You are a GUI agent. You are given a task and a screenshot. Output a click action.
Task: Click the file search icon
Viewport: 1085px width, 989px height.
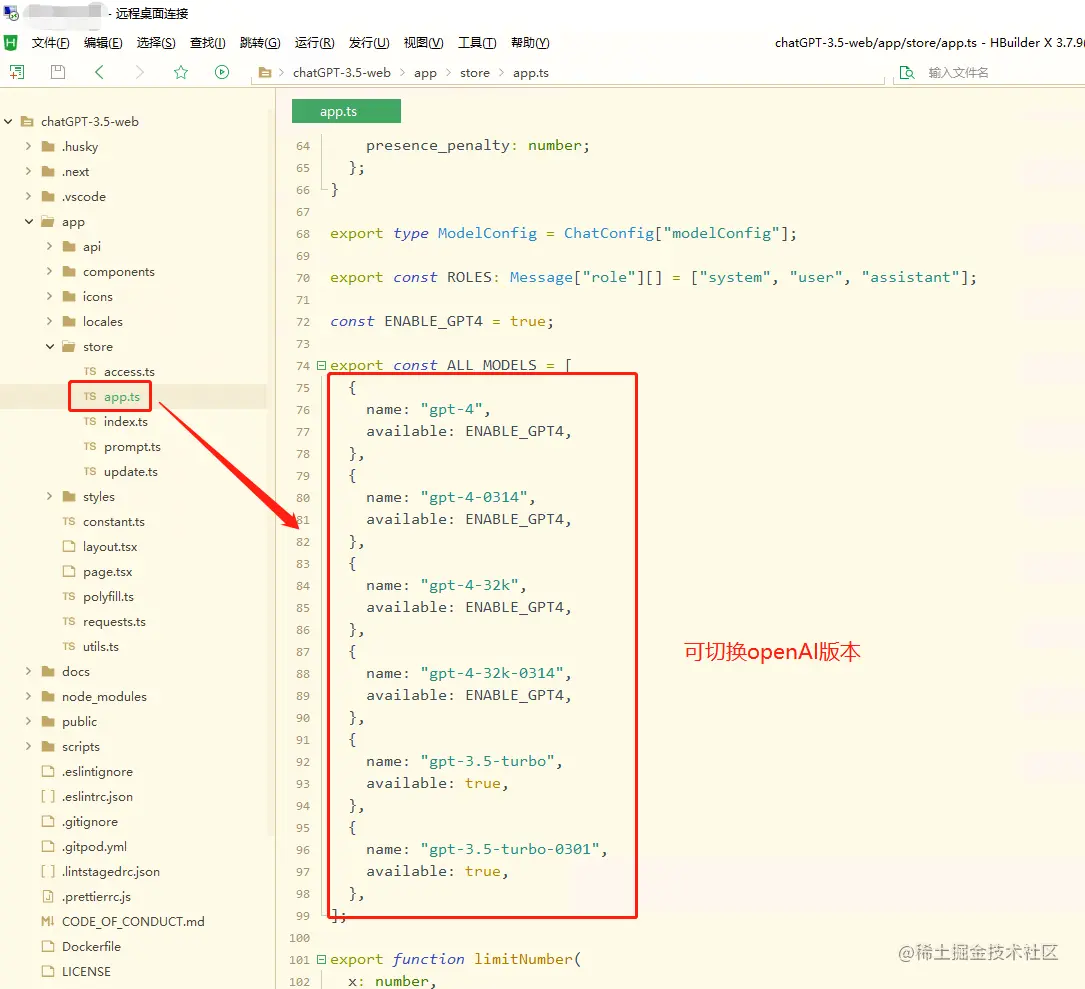coord(906,73)
